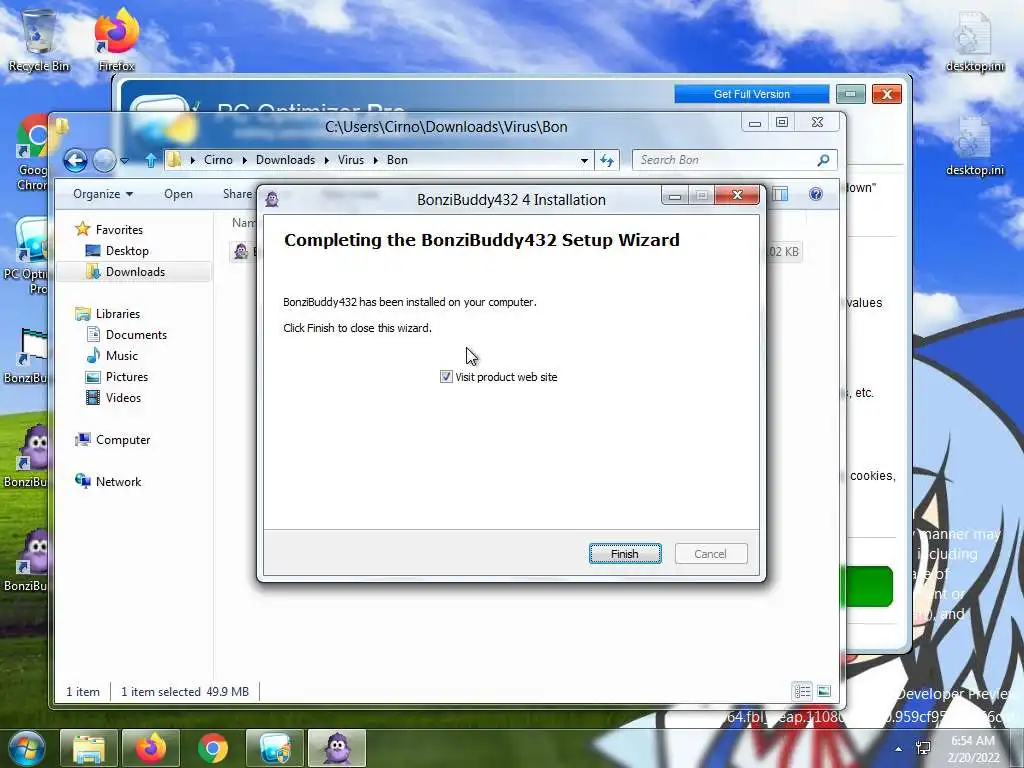Open PC Optimizer Pro desktop shortcut

[26, 256]
